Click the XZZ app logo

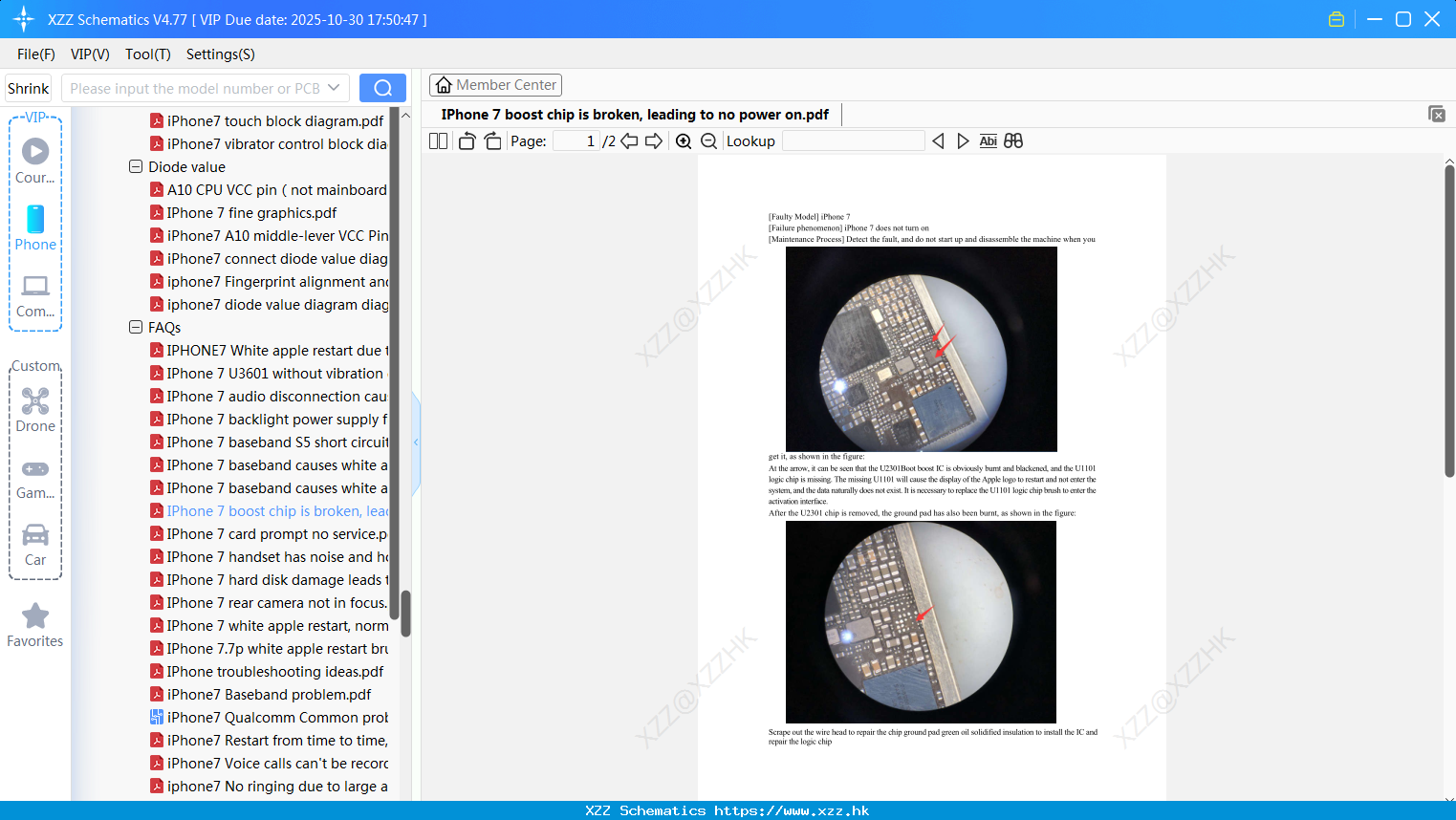coord(24,19)
